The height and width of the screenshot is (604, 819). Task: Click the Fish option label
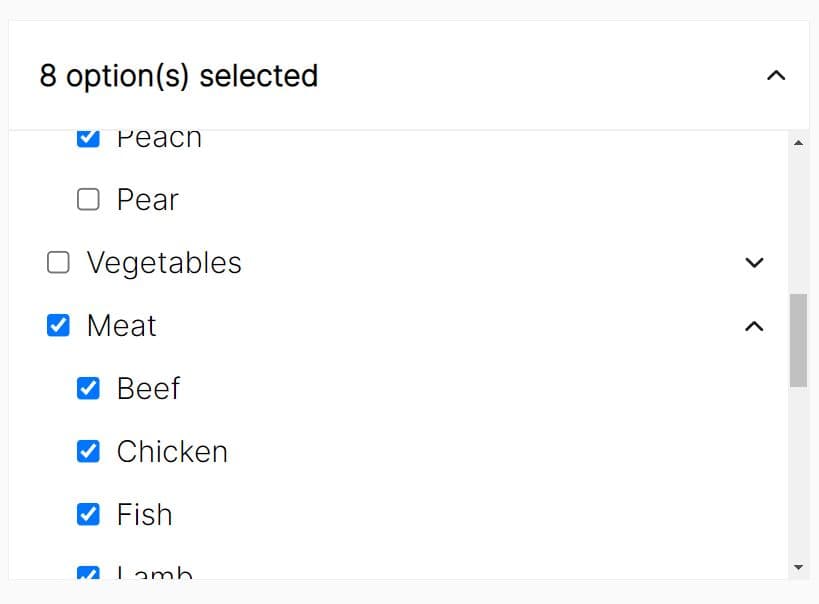pos(145,515)
